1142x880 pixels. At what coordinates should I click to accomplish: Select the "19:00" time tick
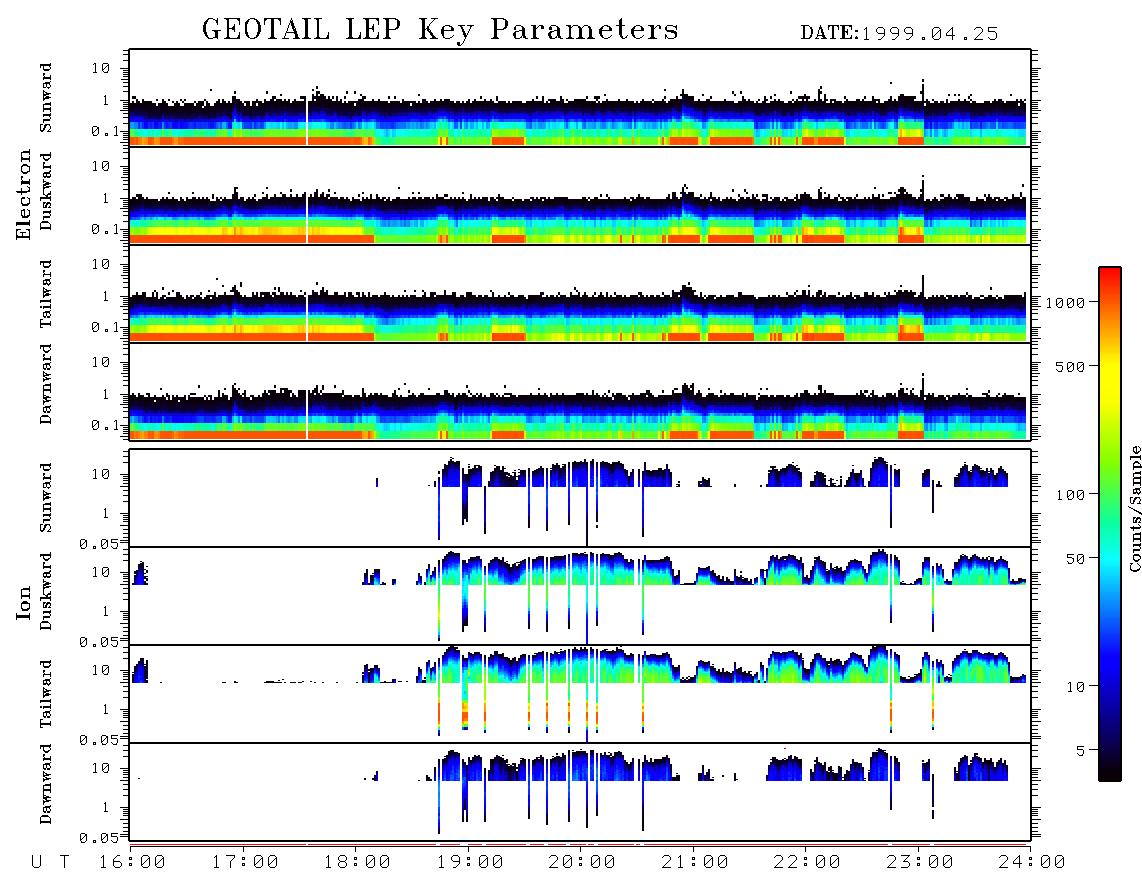coord(470,862)
